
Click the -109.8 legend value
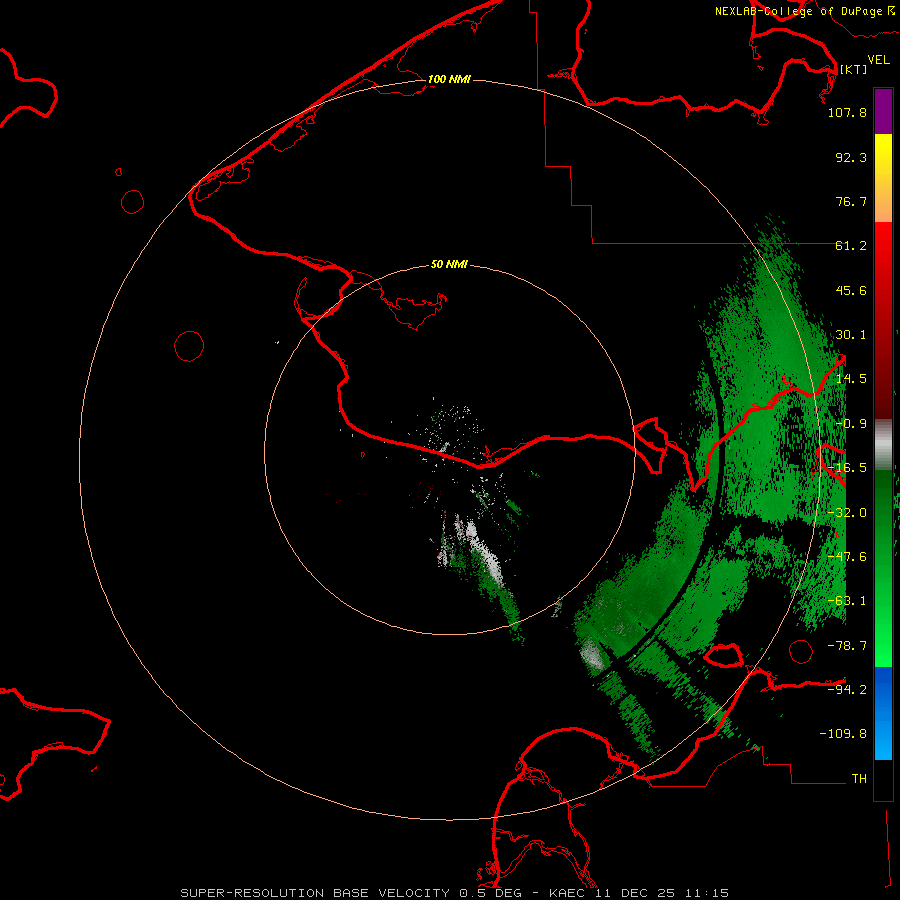(x=843, y=734)
